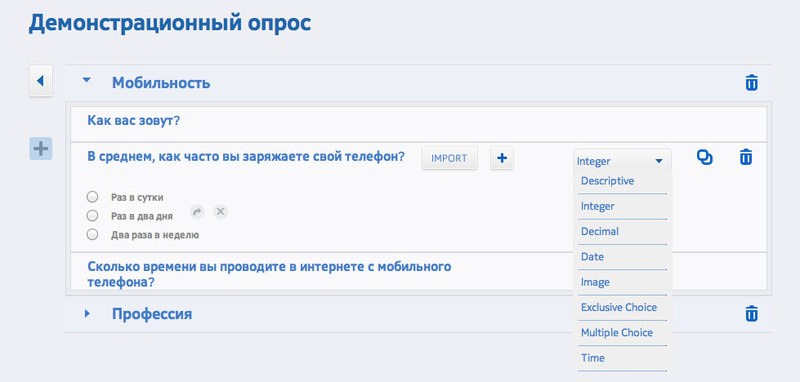Image resolution: width=800 pixels, height=382 pixels.
Task: Click the 'Демонстрационный опрос' survey title
Action: [x=170, y=23]
